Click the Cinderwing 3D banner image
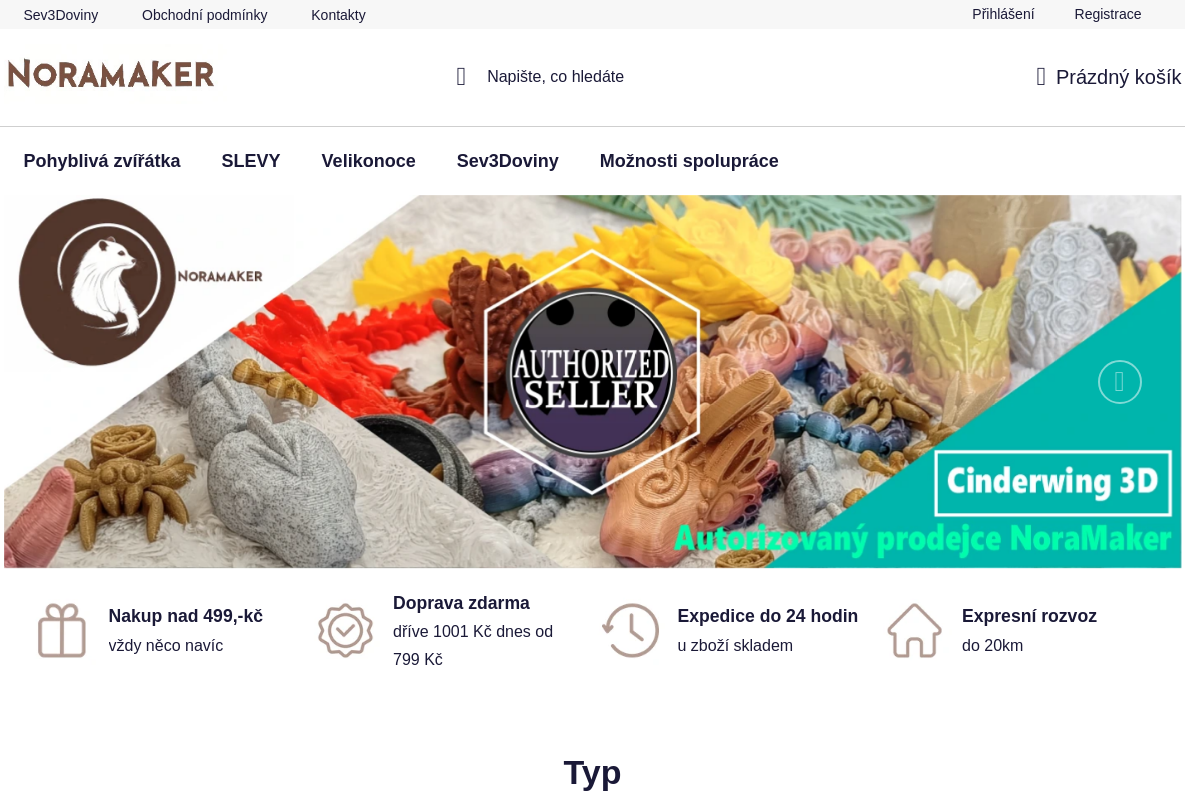The width and height of the screenshot is (1200, 800). coord(592,381)
